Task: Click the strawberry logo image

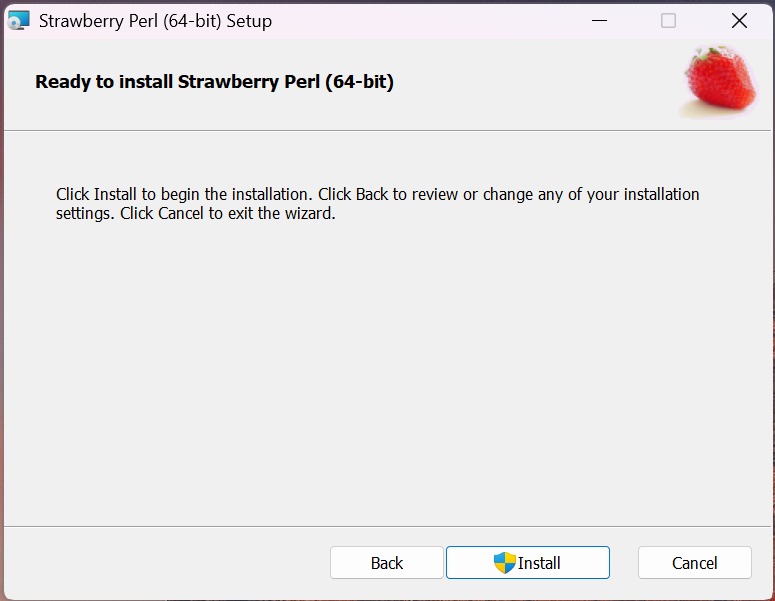Action: 718,82
